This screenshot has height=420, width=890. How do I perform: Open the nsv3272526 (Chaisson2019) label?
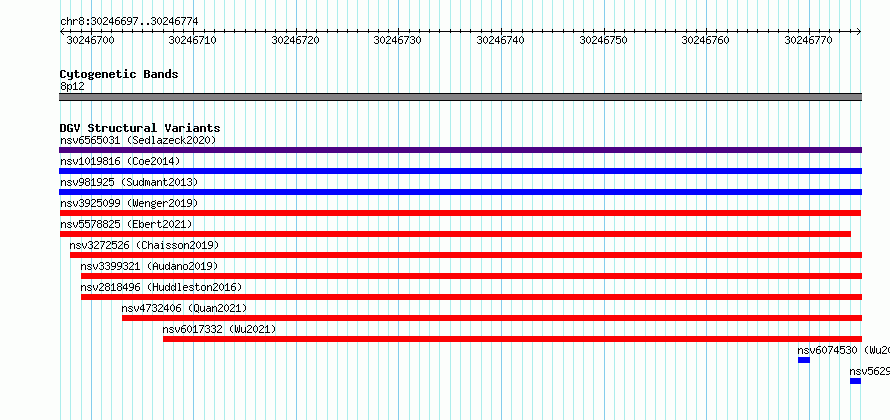point(144,245)
